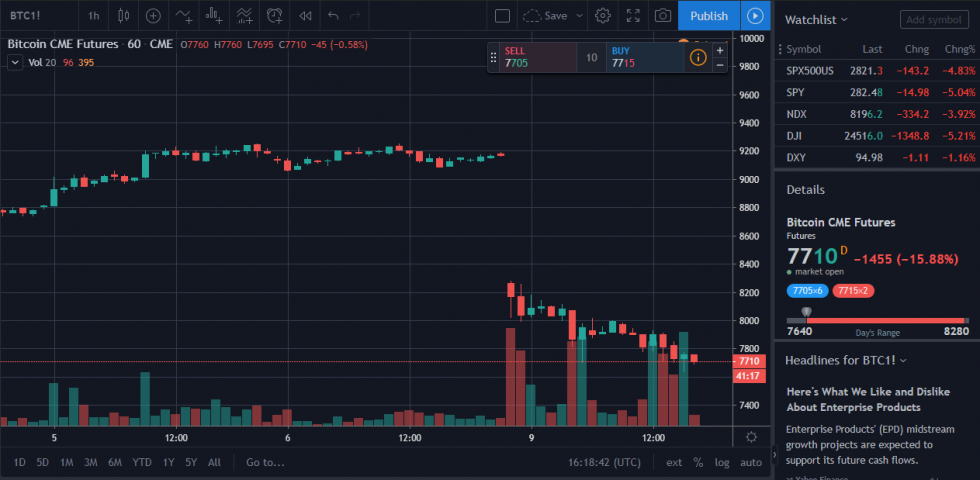The height and width of the screenshot is (480, 980).
Task: Select NDX row in the watchlist
Action: pos(877,114)
